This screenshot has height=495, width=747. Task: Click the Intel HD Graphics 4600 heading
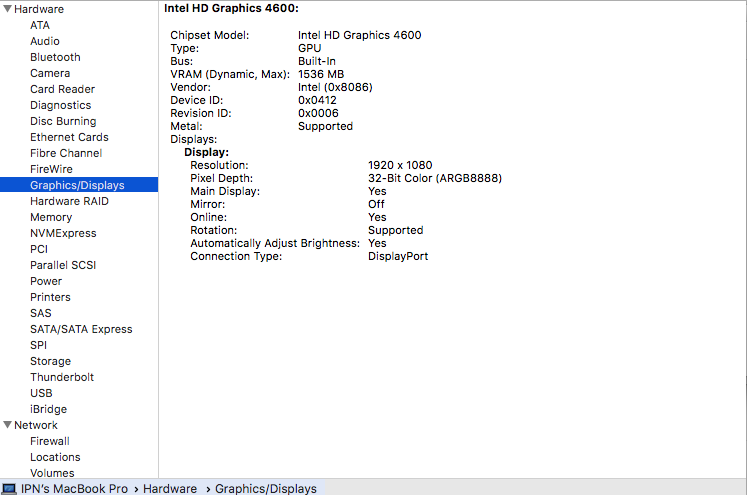pyautogui.click(x=231, y=8)
